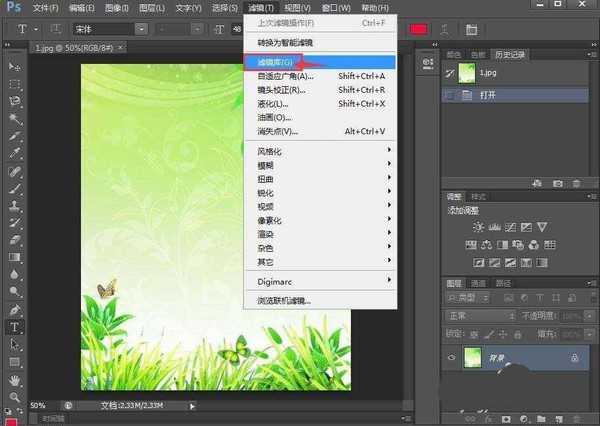
Task: Select the Zoom tool
Action: (15, 396)
